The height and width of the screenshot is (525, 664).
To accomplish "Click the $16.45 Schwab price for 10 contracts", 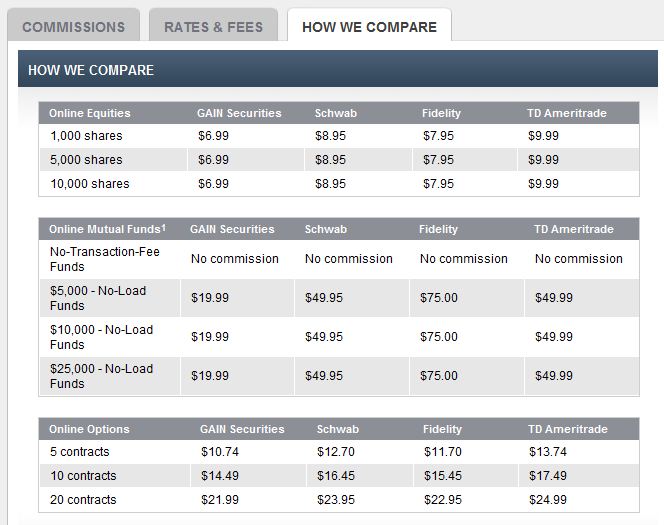I will coord(335,476).
